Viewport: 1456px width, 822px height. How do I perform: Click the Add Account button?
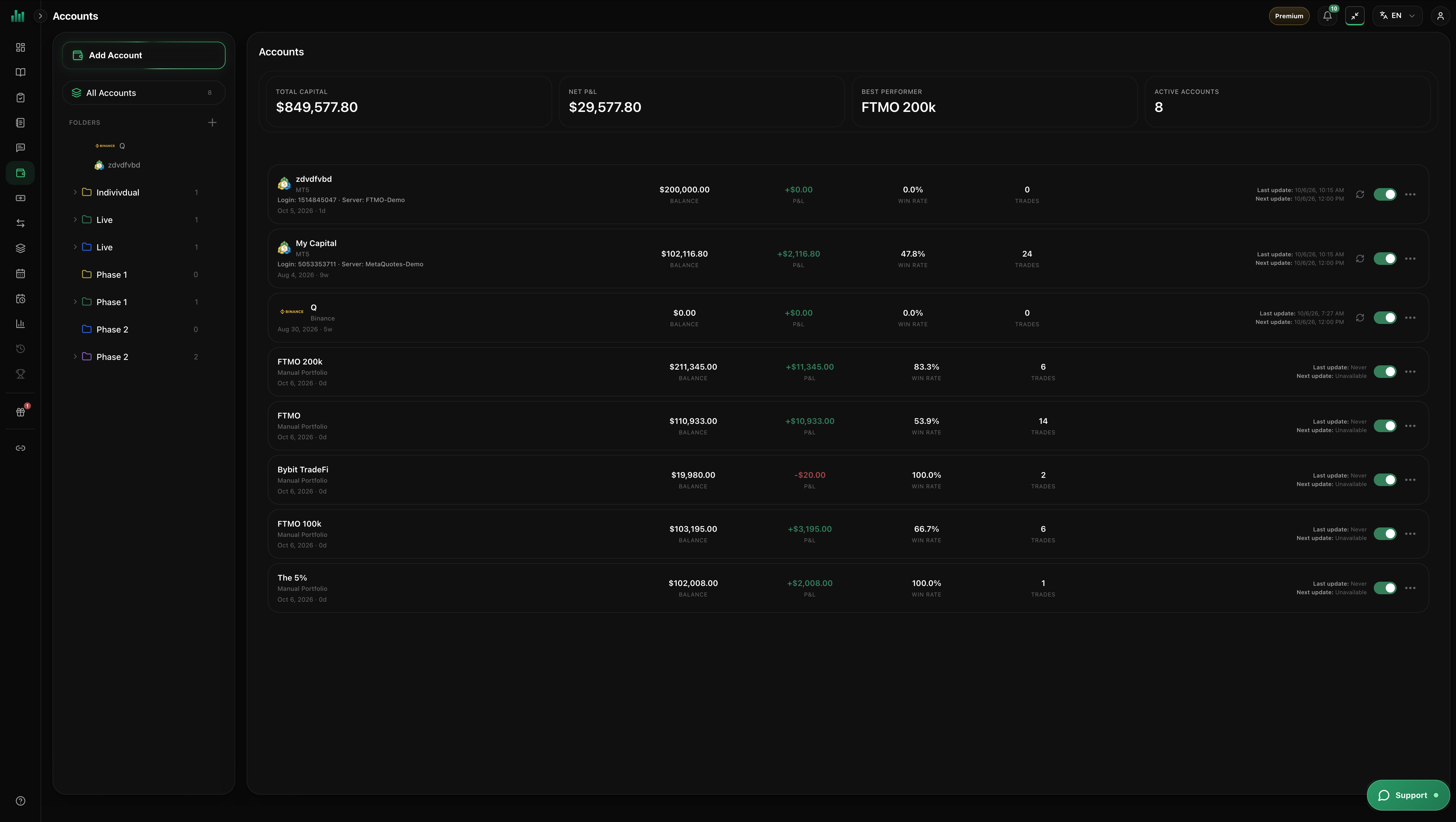tap(144, 55)
